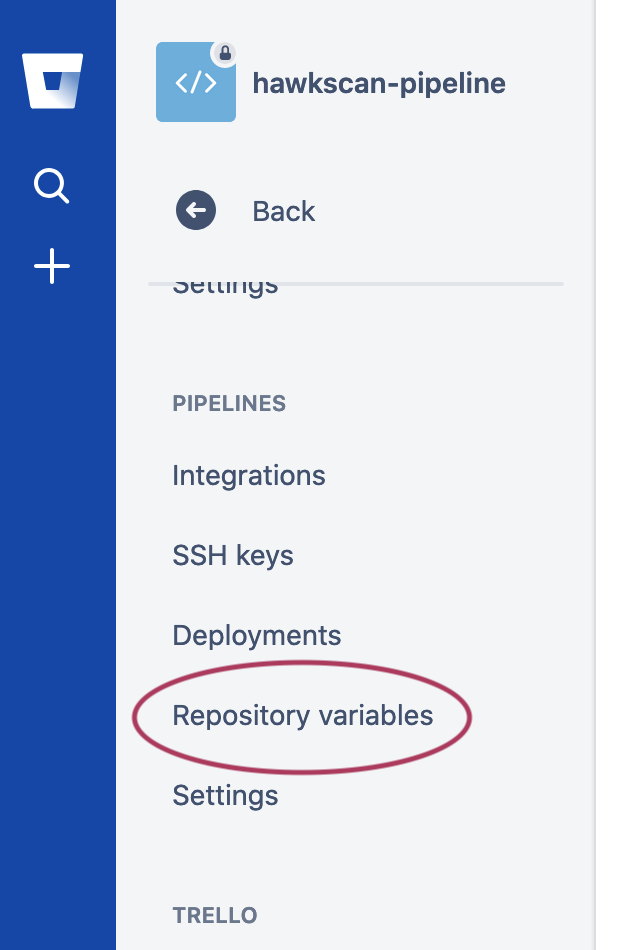Image resolution: width=640 pixels, height=950 pixels.
Task: Select SSH keys from sidebar
Action: [233, 555]
